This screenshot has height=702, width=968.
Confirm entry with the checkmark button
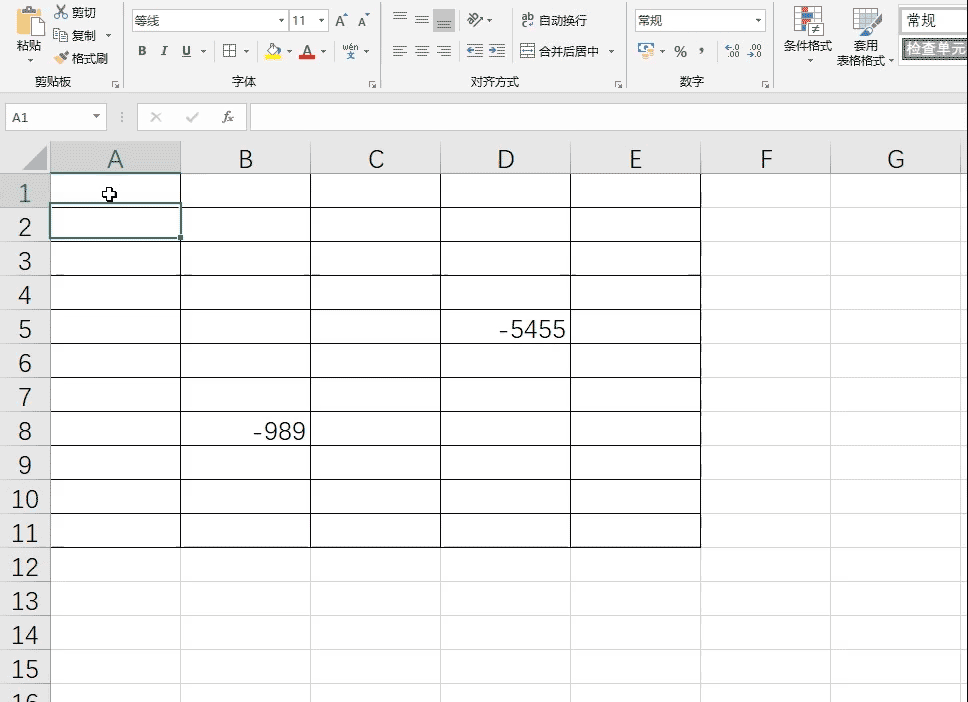pos(192,117)
